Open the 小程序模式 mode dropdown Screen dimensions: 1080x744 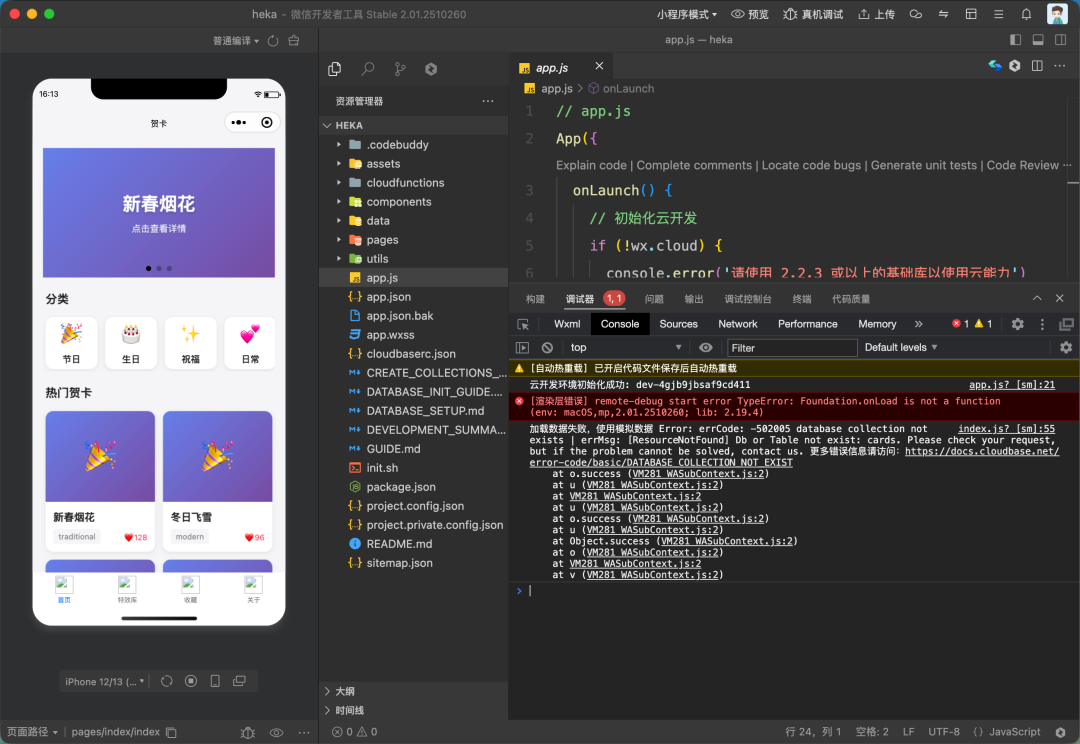click(x=687, y=14)
